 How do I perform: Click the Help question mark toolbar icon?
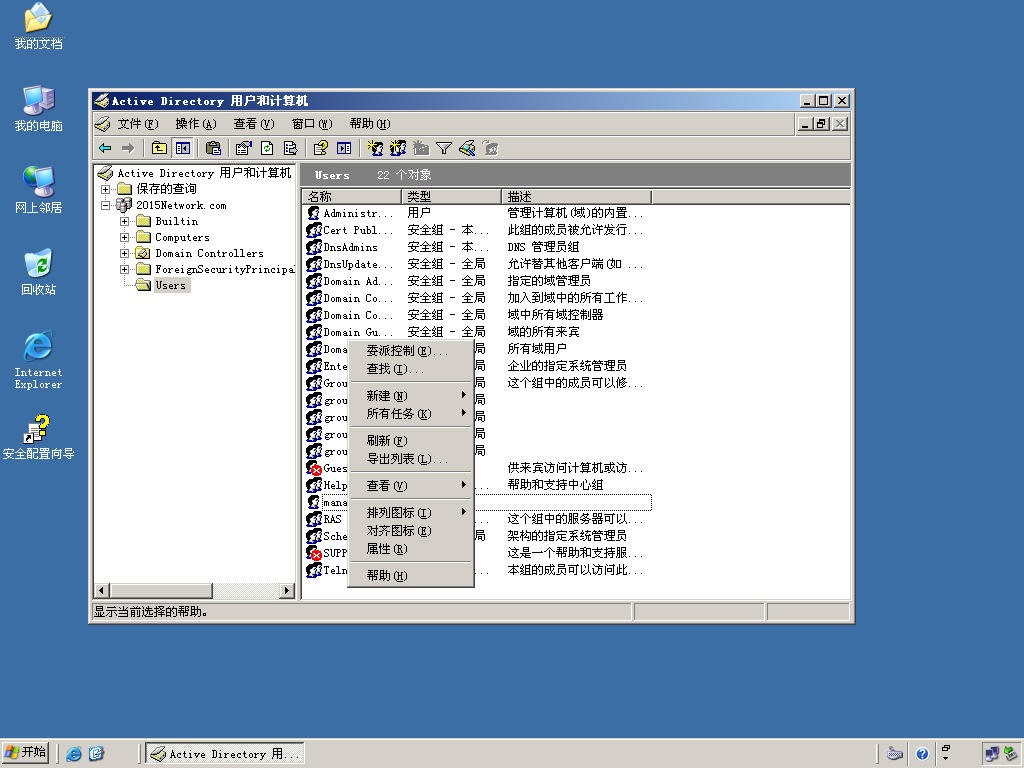tap(321, 148)
